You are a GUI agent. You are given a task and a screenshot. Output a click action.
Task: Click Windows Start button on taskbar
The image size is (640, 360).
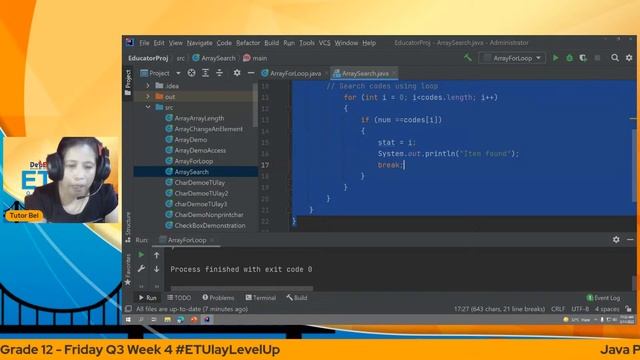(128, 320)
